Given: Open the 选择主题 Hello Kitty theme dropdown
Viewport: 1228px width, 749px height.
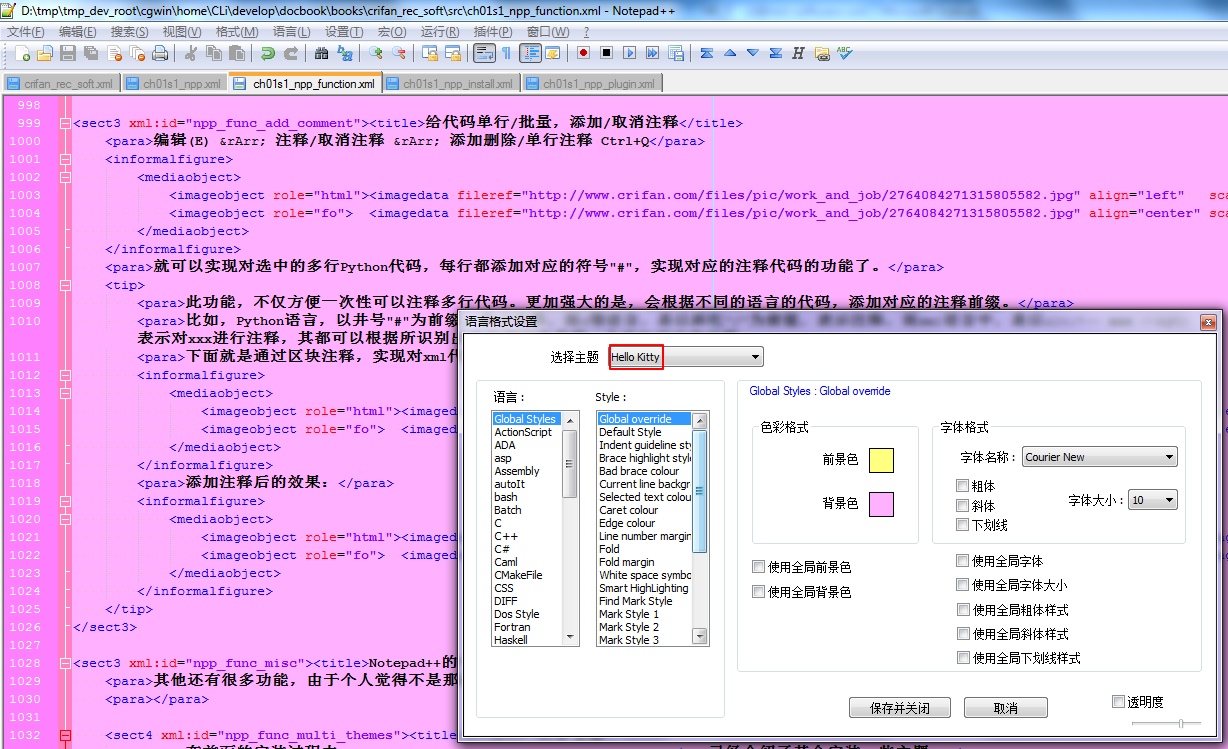Looking at the screenshot, I should click(686, 357).
